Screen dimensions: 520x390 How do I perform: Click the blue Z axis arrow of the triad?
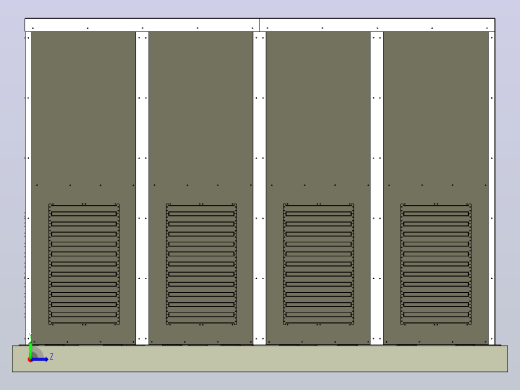pyautogui.click(x=40, y=359)
